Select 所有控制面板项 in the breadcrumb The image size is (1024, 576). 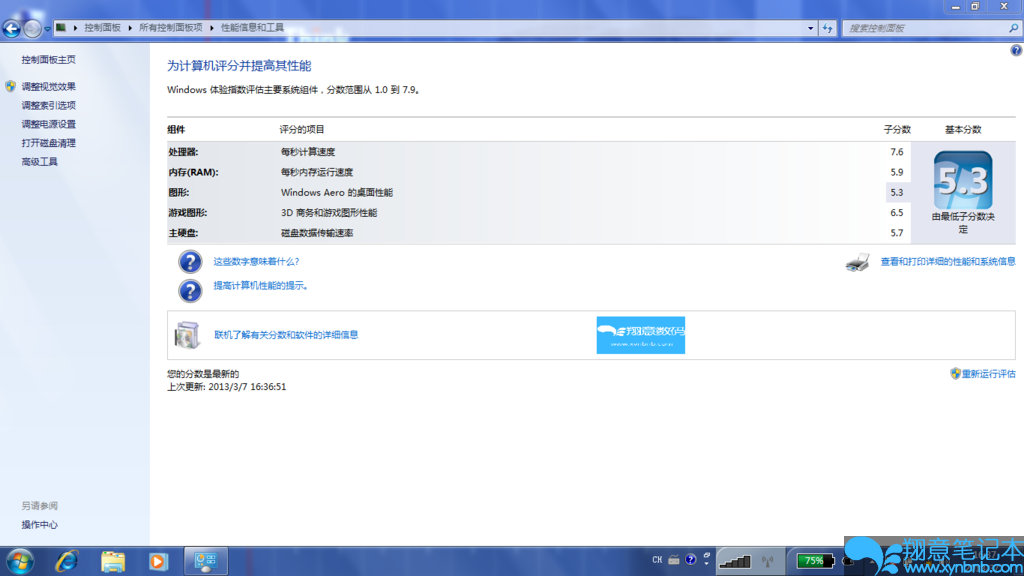point(170,28)
